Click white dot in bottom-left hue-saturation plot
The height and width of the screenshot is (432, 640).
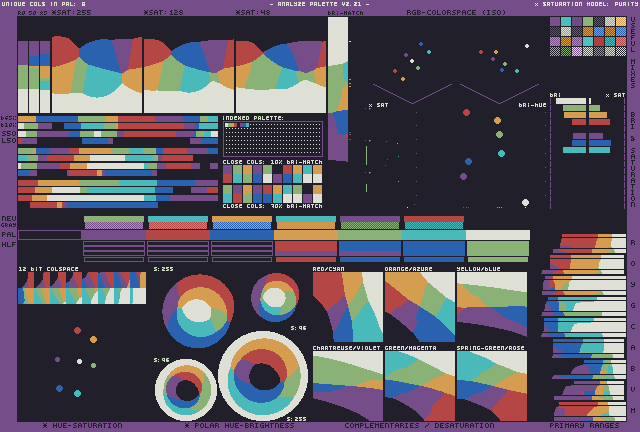point(80,361)
